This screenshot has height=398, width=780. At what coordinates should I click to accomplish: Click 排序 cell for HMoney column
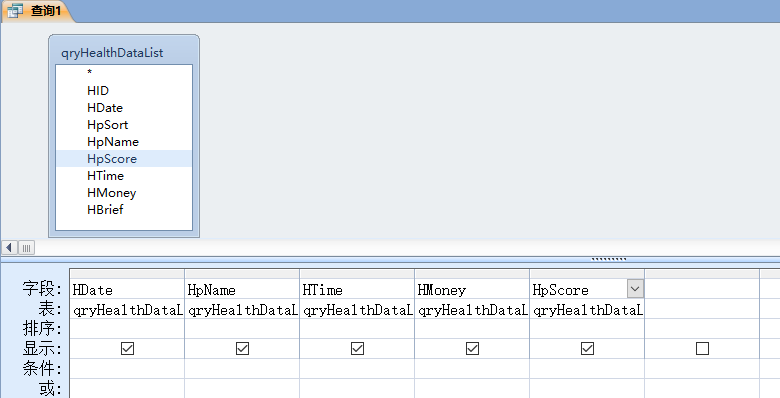tap(472, 329)
